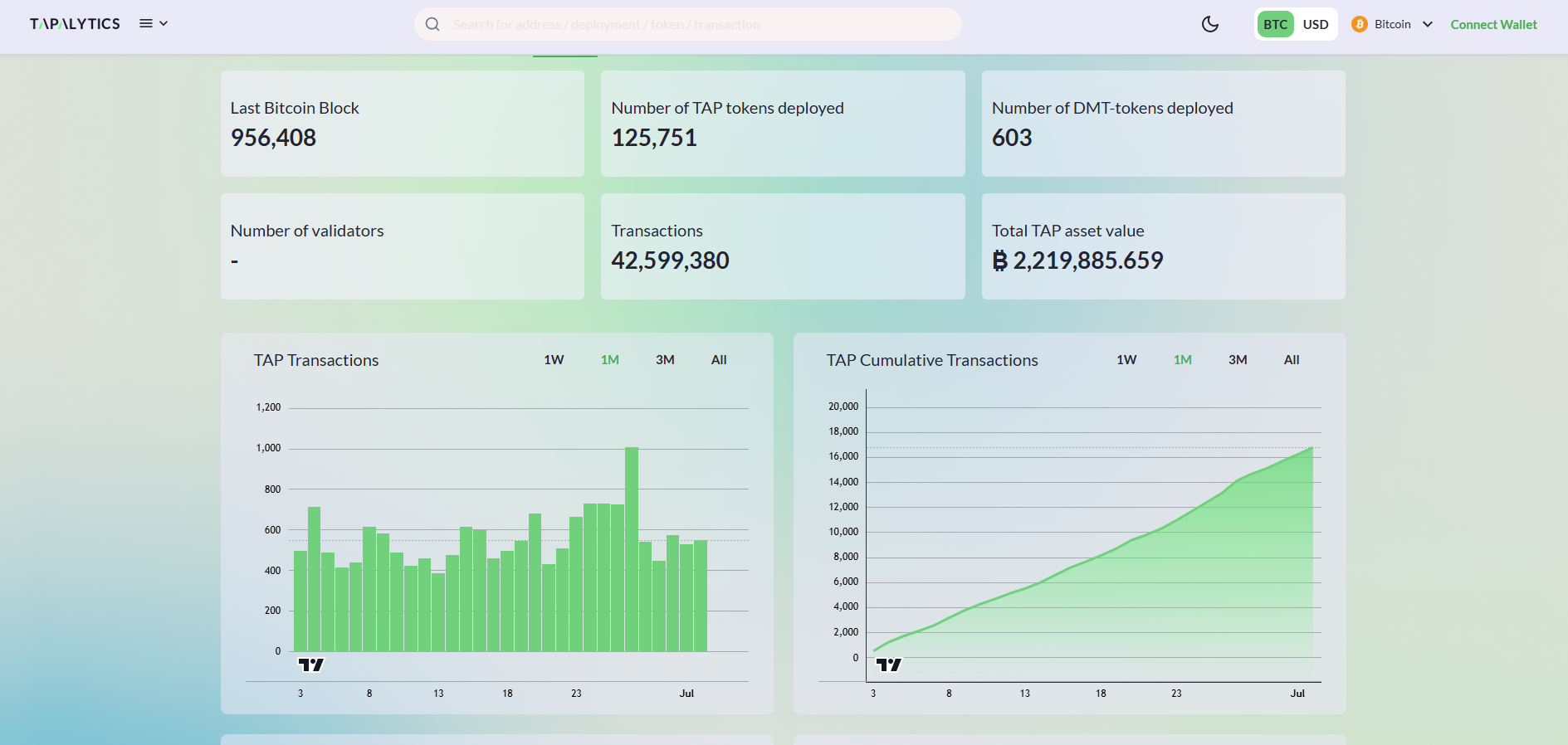The height and width of the screenshot is (745, 1568).
Task: Select All range for Cumulative Transactions
Action: point(1292,359)
